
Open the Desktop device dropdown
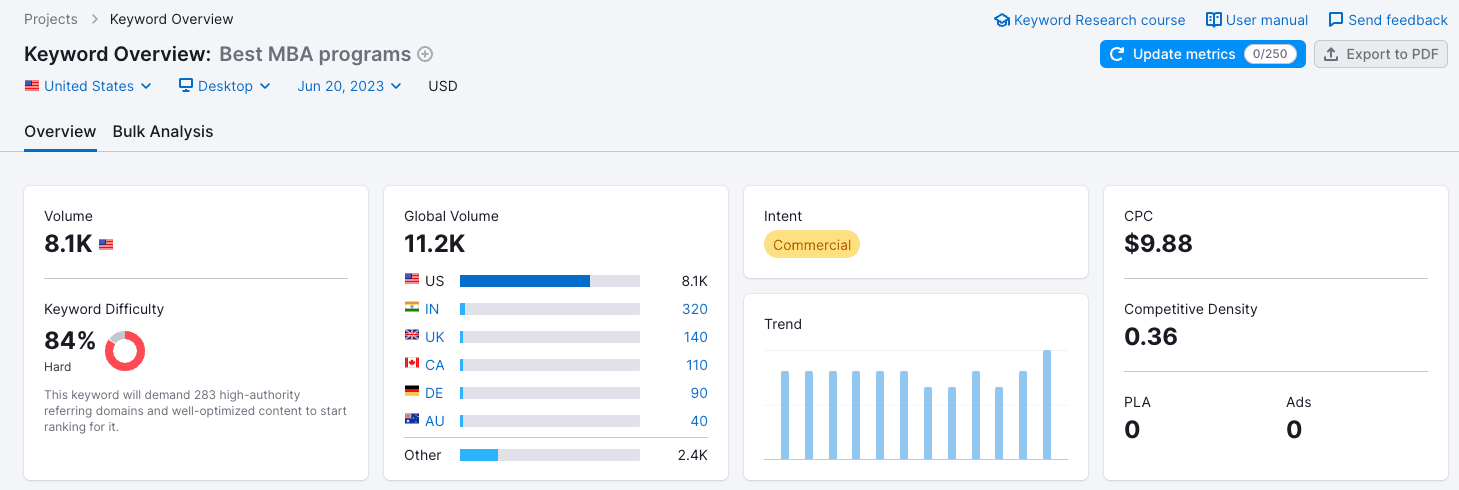(x=225, y=86)
